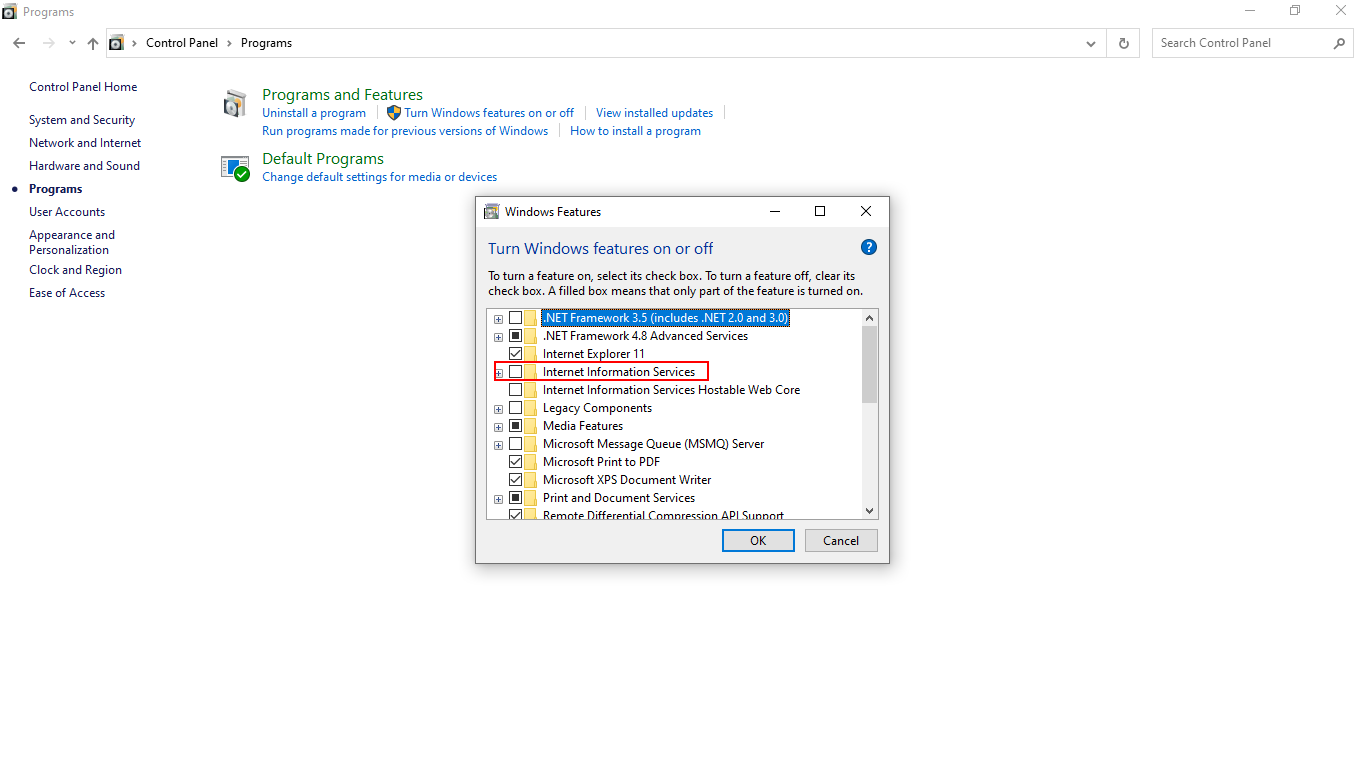Open the address bar history dropdown

(1091, 43)
